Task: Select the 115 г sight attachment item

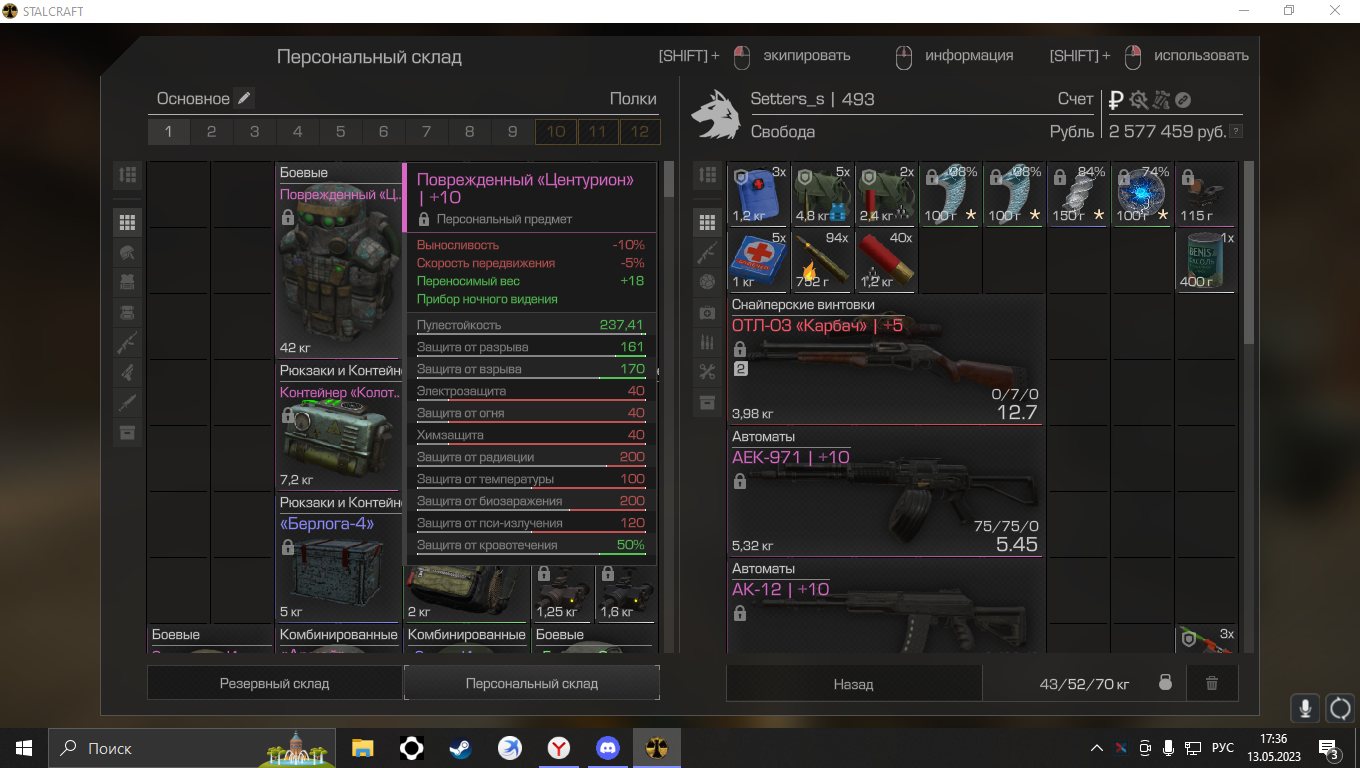Action: click(1206, 195)
